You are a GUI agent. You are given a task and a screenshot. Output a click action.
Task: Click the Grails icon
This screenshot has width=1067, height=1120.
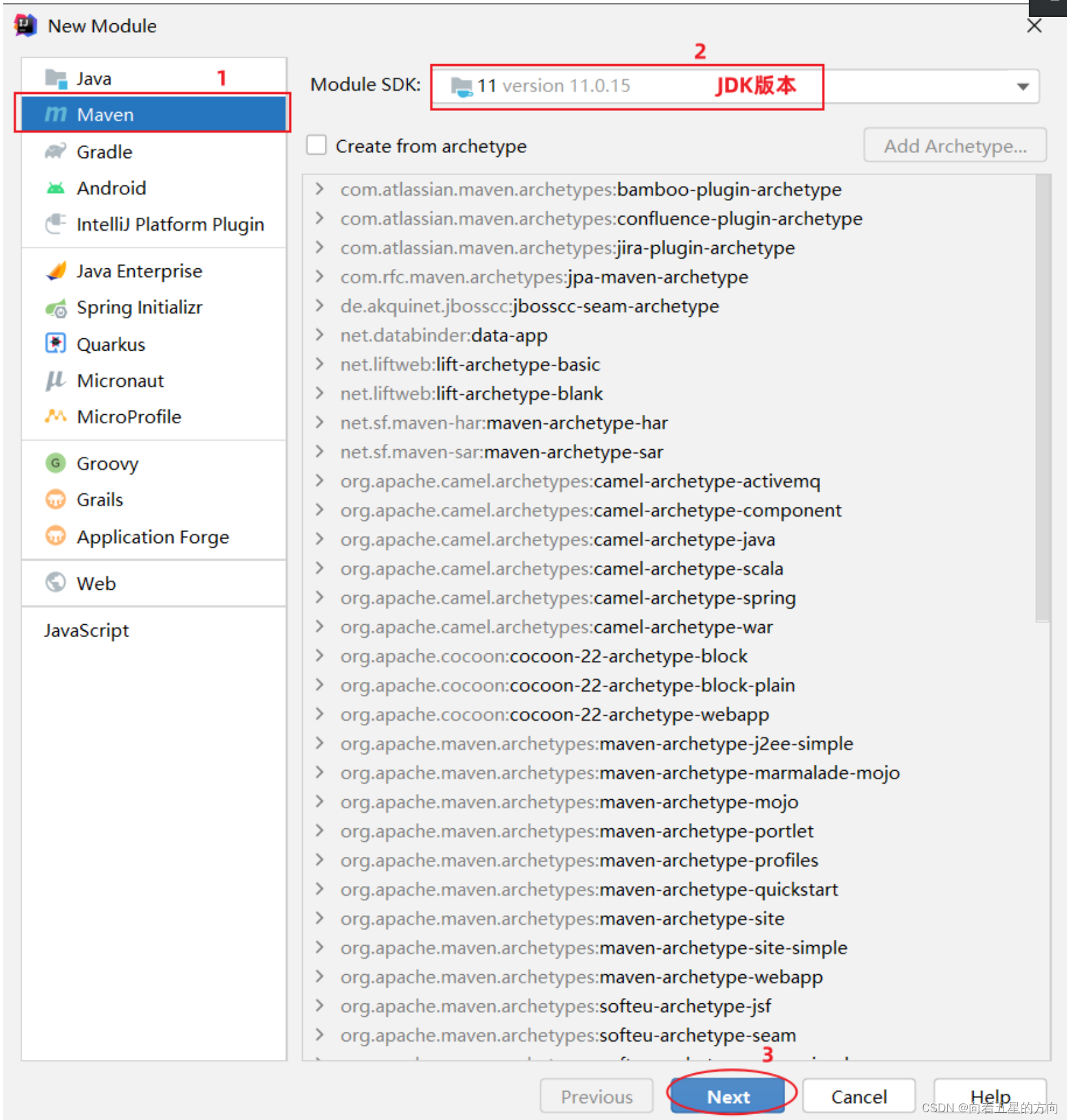coord(56,500)
